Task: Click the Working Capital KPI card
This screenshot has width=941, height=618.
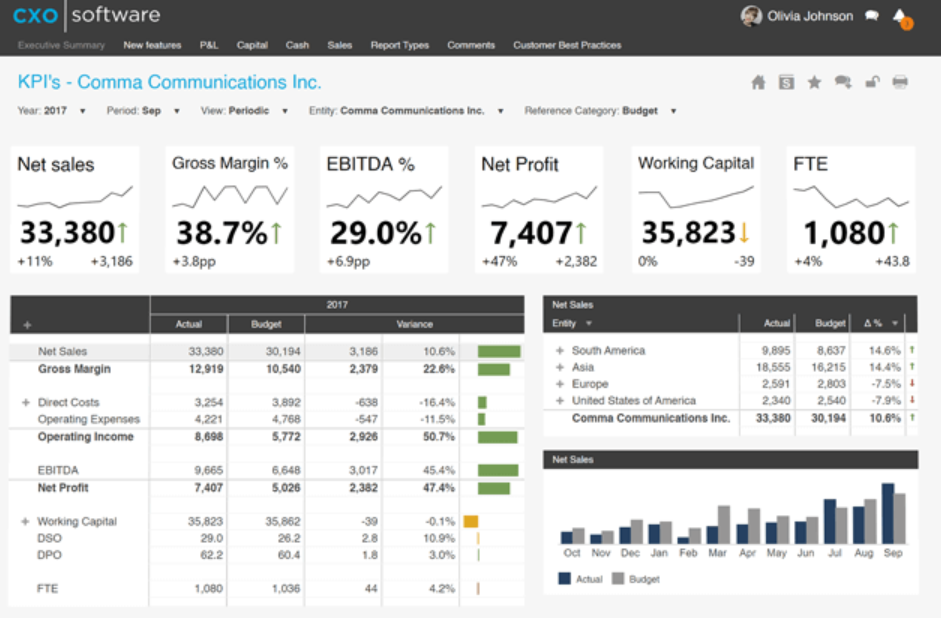Action: pos(696,210)
